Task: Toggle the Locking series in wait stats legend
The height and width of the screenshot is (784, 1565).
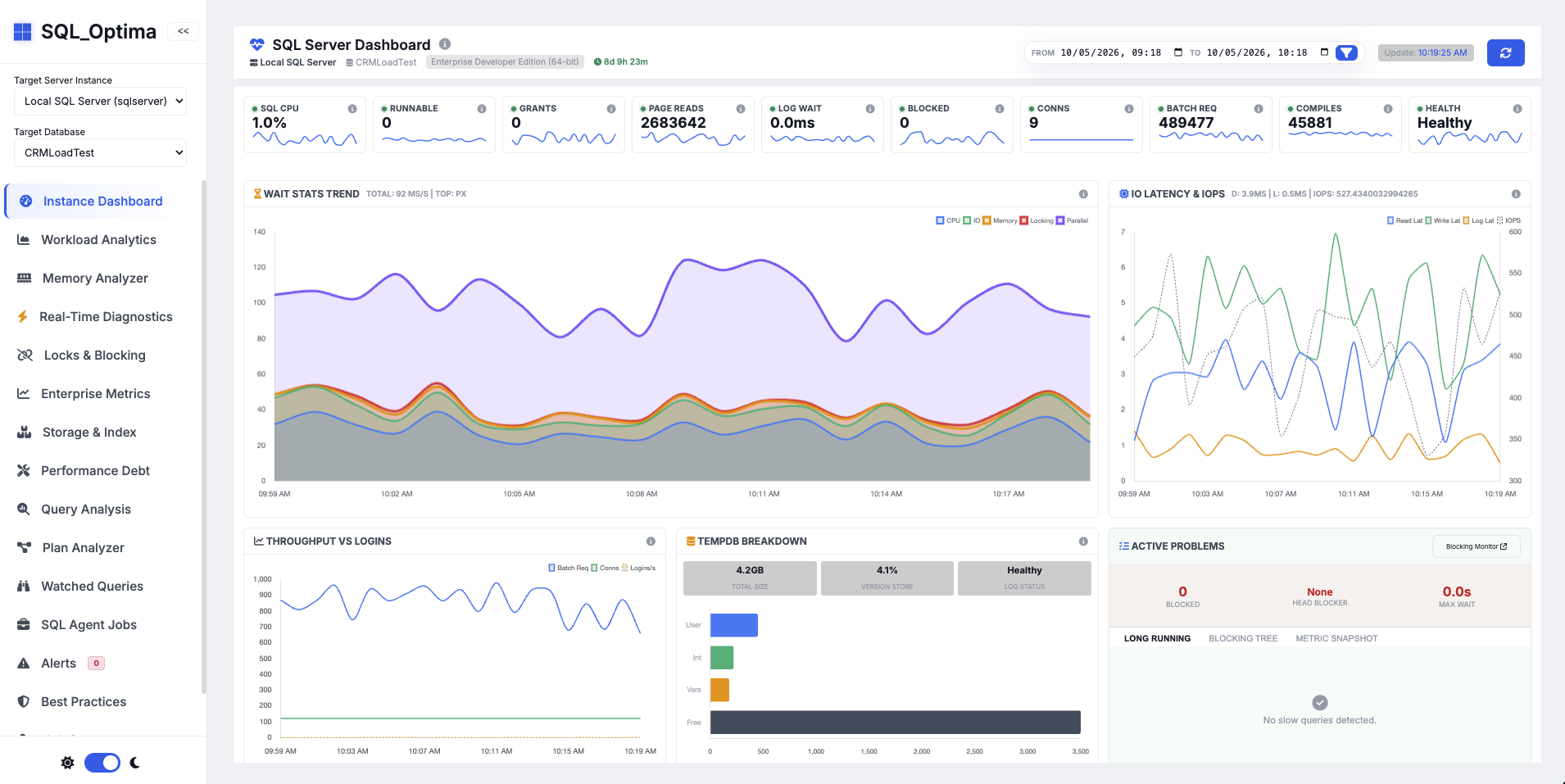Action: 1037,220
